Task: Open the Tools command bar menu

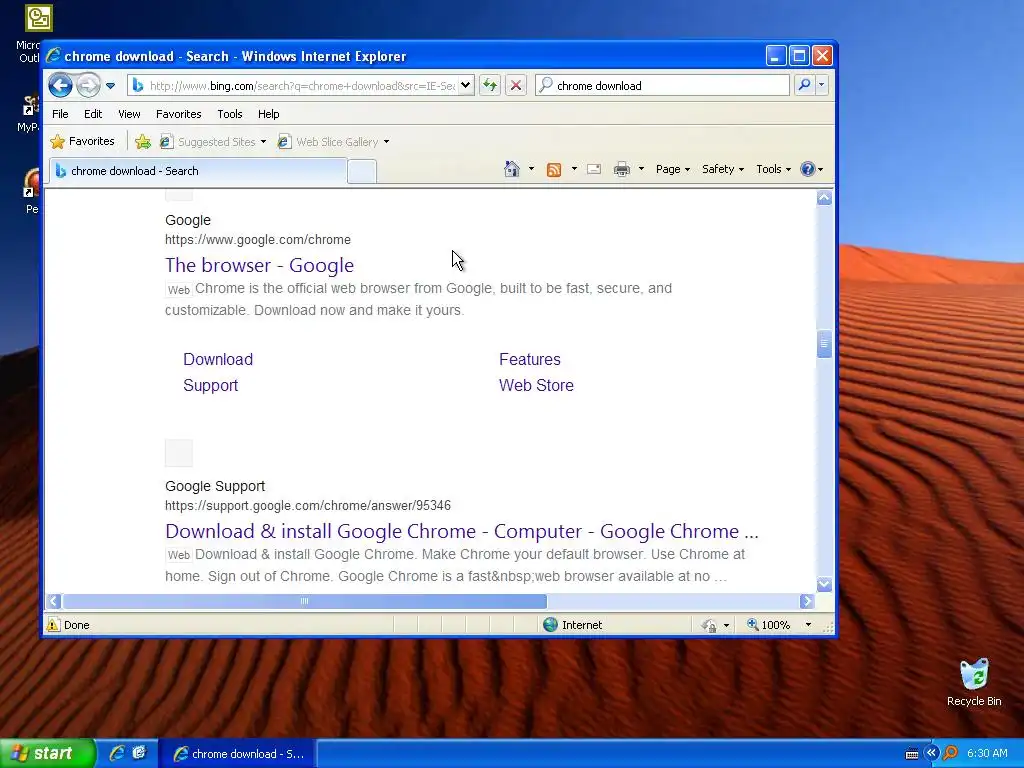Action: click(773, 169)
